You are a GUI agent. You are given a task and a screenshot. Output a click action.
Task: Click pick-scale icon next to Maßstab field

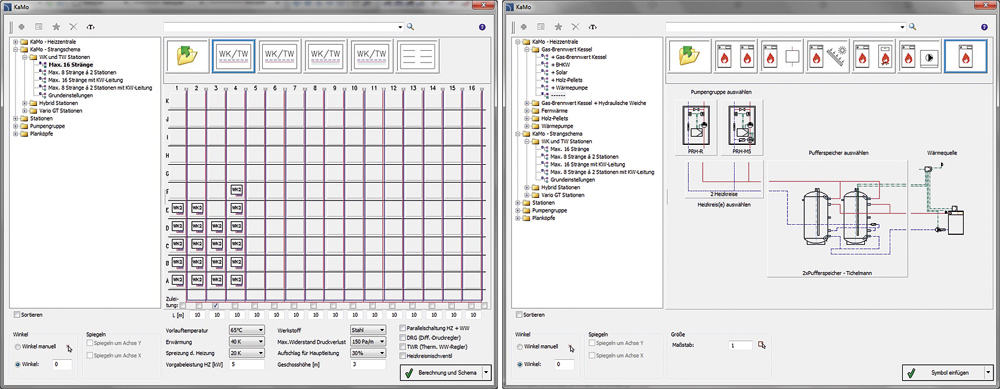(x=761, y=345)
